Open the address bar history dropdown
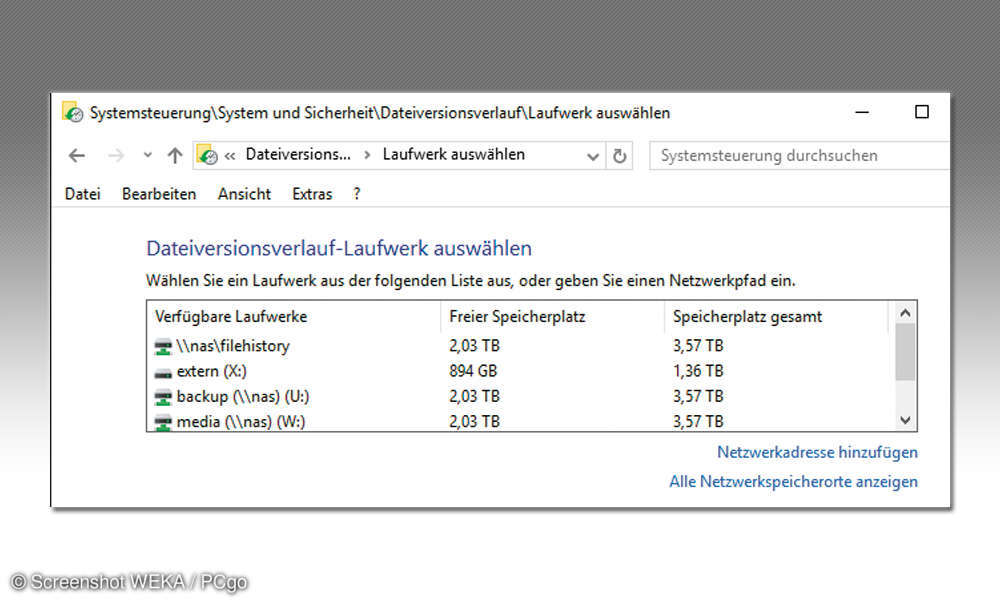This screenshot has height=600, width=1000. point(593,155)
